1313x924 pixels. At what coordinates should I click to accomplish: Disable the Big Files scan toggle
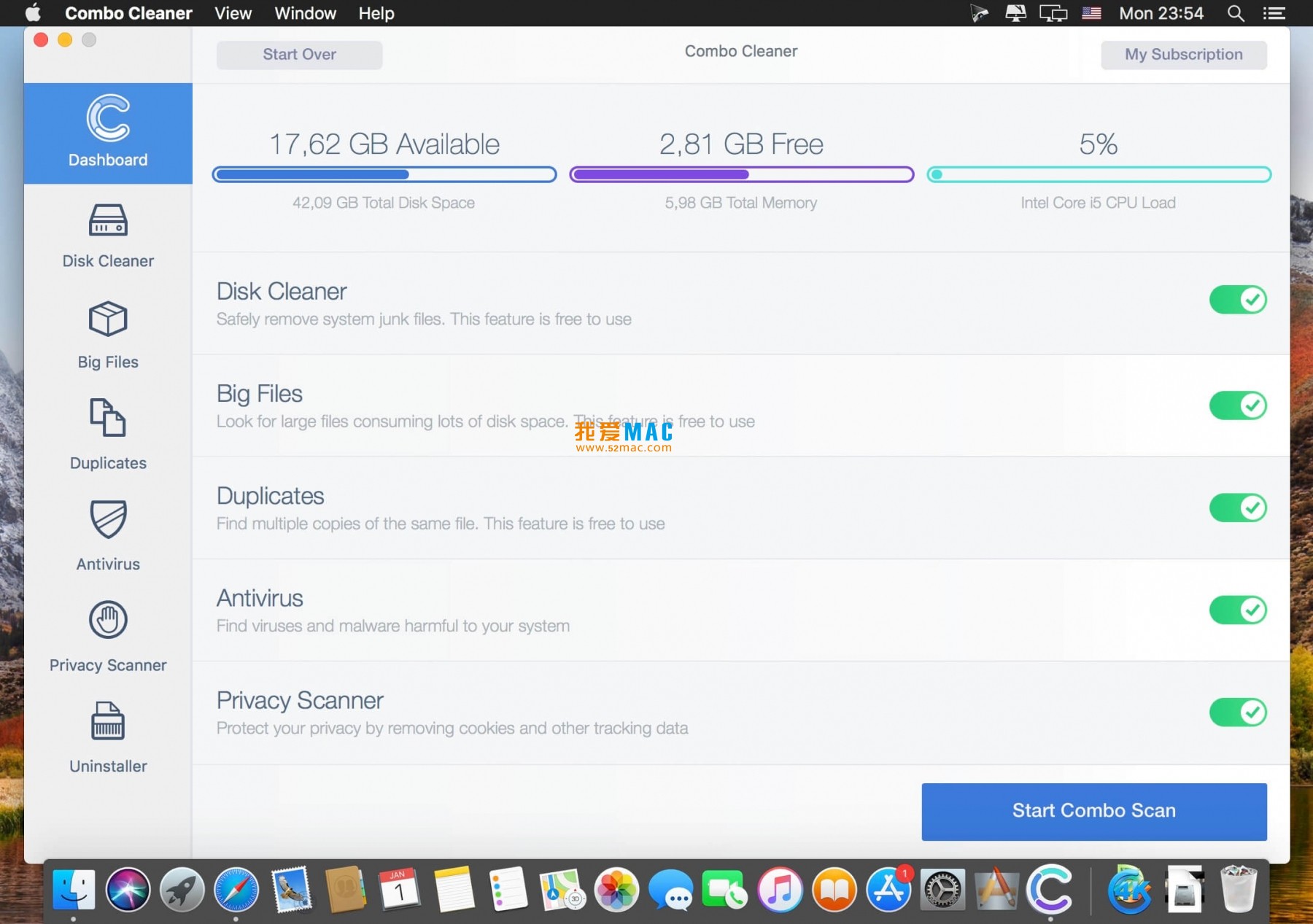pos(1238,405)
